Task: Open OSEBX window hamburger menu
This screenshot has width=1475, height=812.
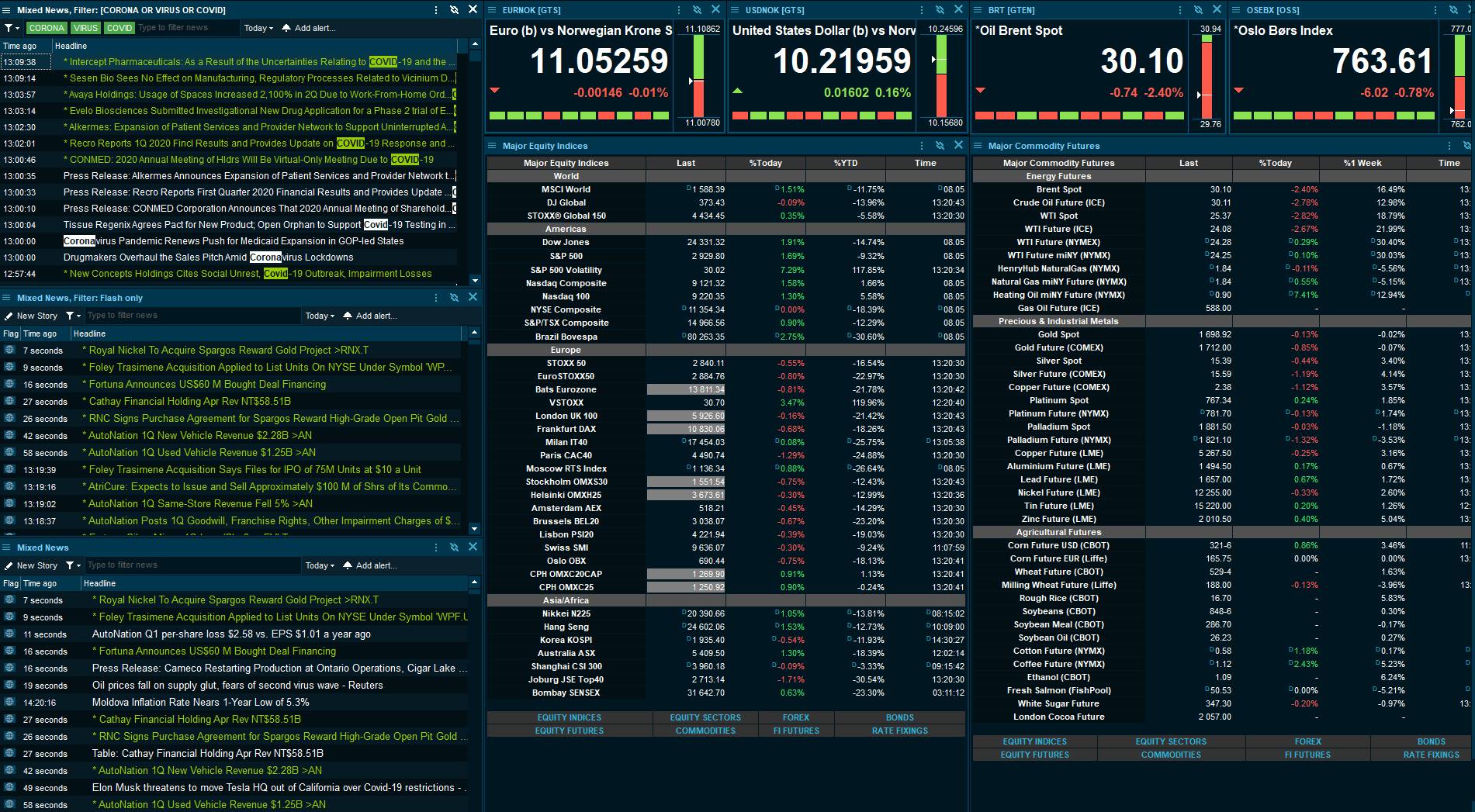Action: point(1236,10)
